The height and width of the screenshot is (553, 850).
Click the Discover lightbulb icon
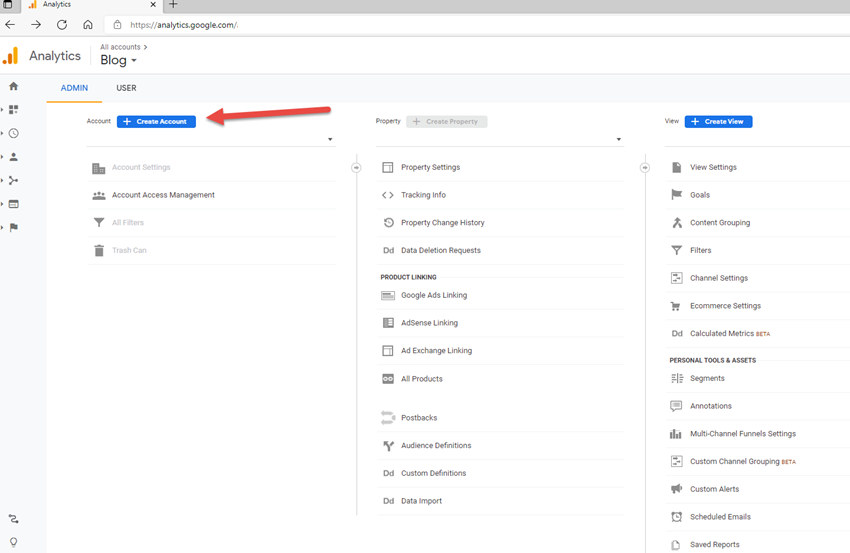pos(14,542)
